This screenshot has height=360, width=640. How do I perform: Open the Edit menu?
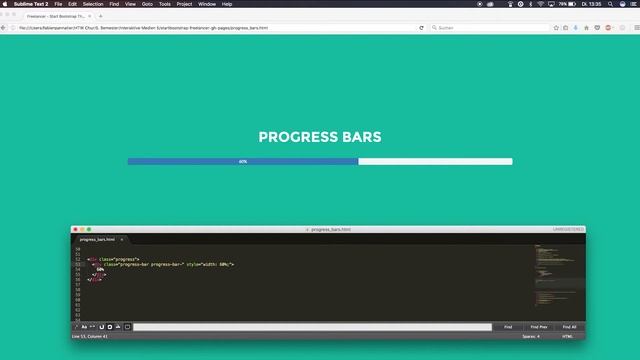click(72, 4)
